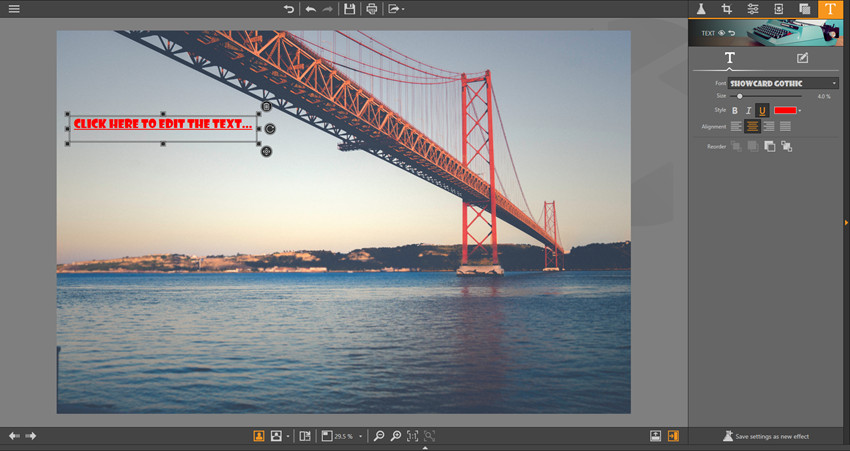Click the 4.0 % size value
Image resolution: width=850 pixels, height=451 pixels.
(x=824, y=96)
